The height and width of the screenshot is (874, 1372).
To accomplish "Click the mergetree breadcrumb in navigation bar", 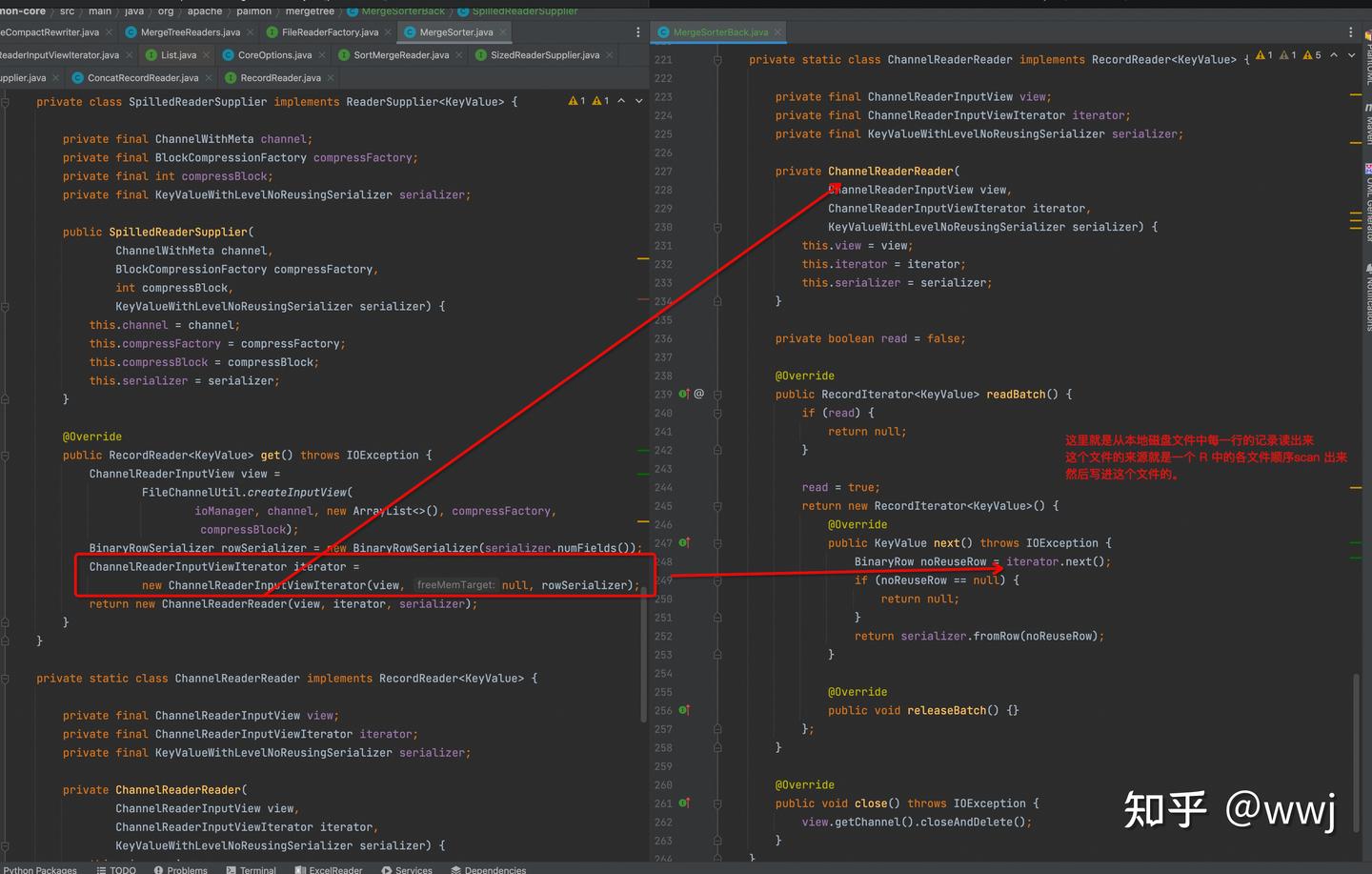I will pos(310,10).
